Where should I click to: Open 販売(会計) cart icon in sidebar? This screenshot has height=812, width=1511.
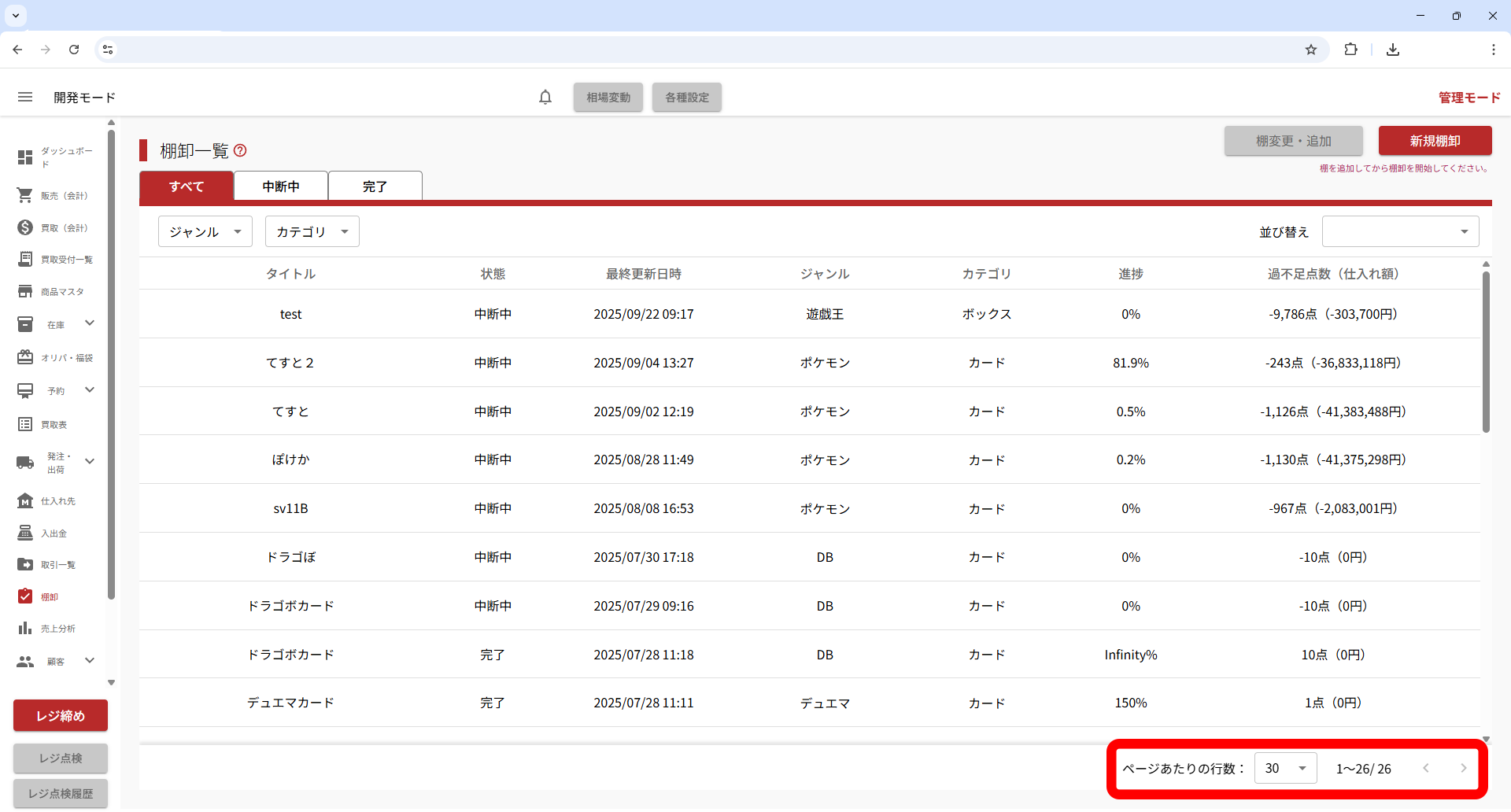pos(25,195)
